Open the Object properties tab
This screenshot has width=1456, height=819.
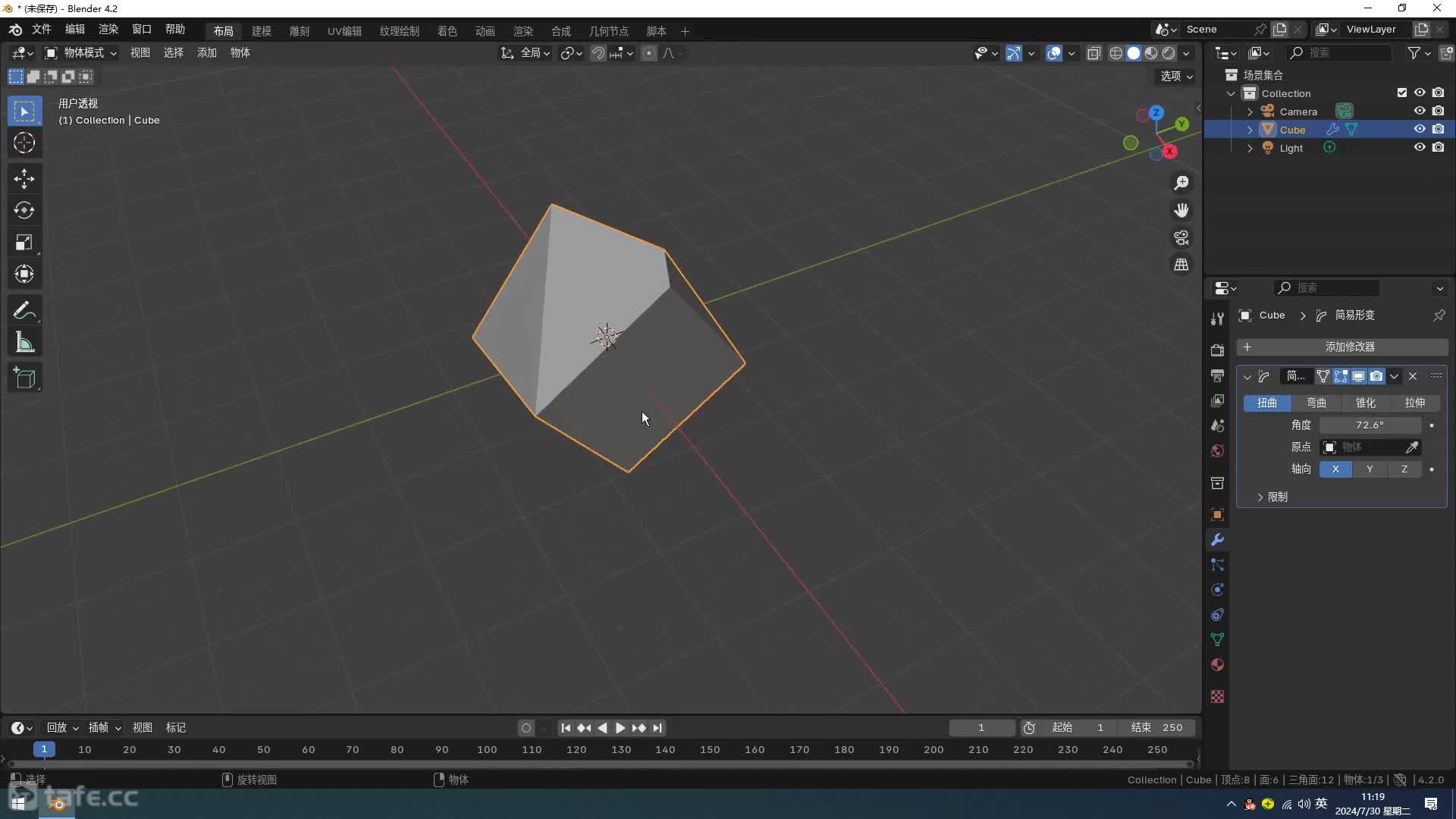pos(1217,514)
